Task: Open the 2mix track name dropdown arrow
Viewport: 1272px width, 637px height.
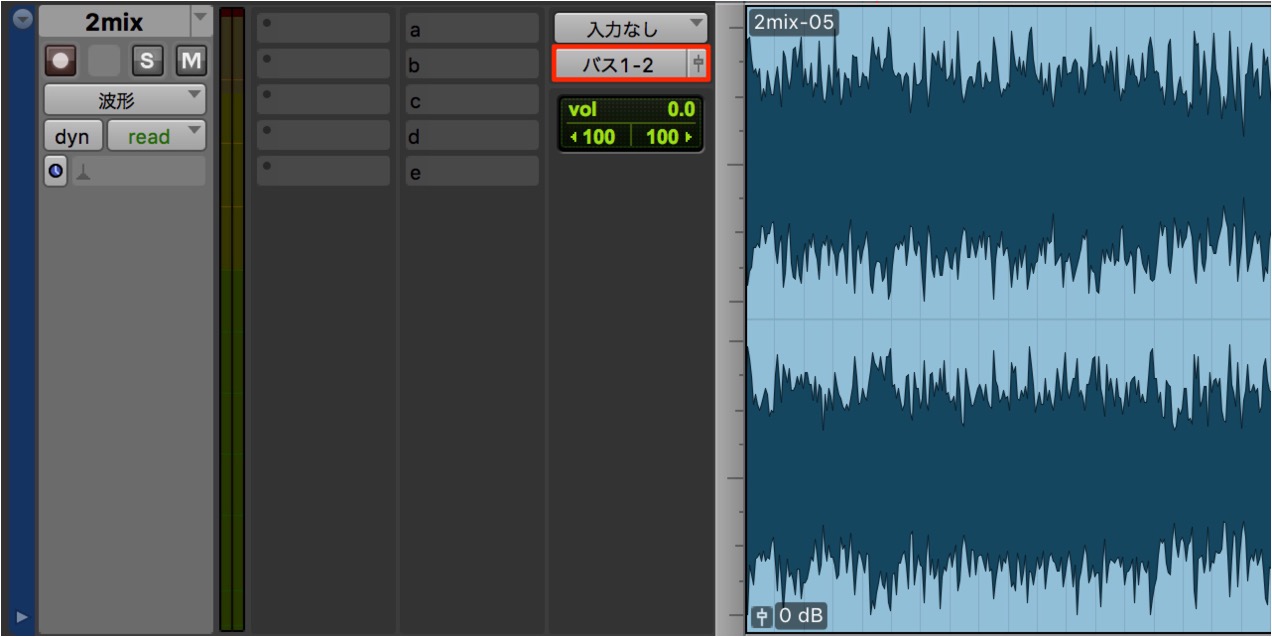Action: tap(200, 21)
